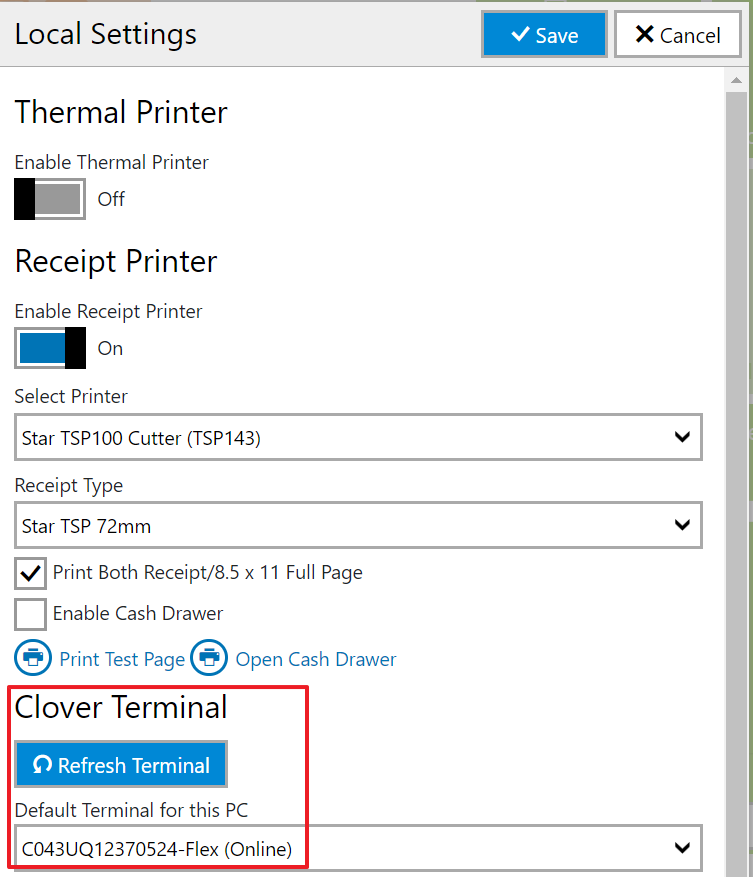Open the Receipt Type dropdown
Image resolution: width=753 pixels, height=877 pixels.
tap(358, 525)
